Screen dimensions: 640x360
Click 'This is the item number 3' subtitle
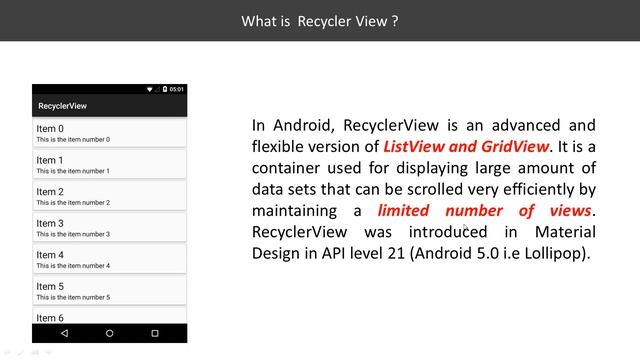73,234
